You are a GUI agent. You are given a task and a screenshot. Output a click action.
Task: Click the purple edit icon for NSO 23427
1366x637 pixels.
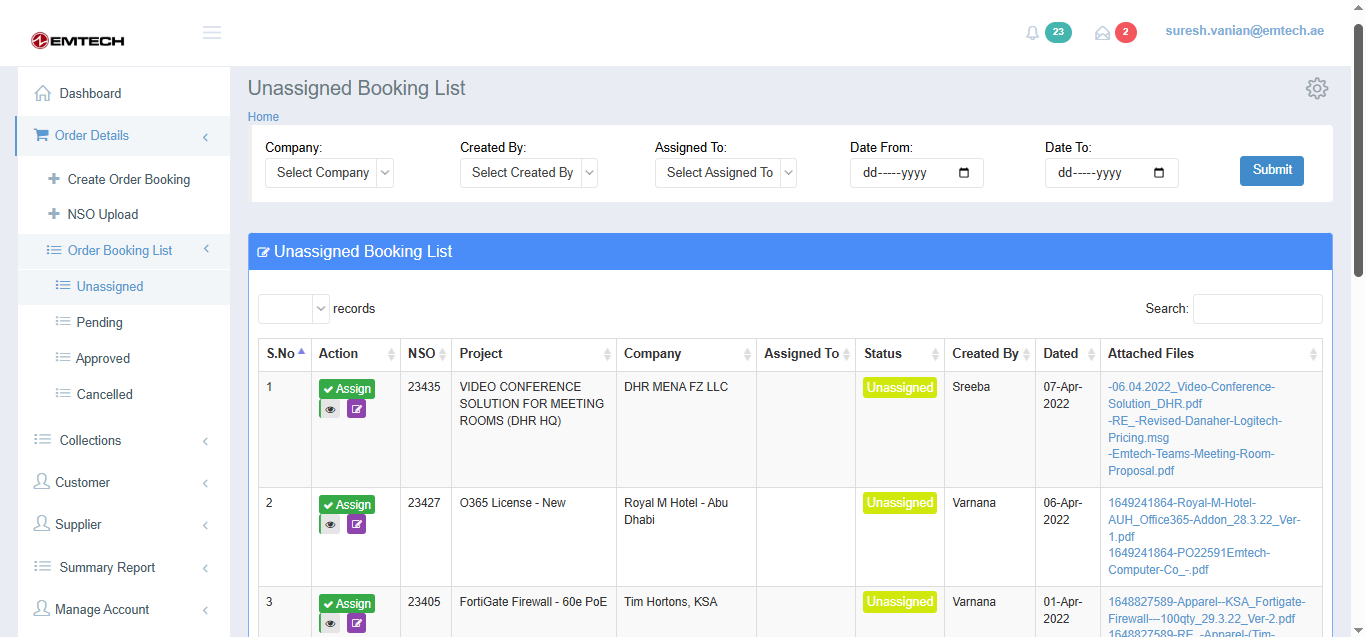(356, 525)
